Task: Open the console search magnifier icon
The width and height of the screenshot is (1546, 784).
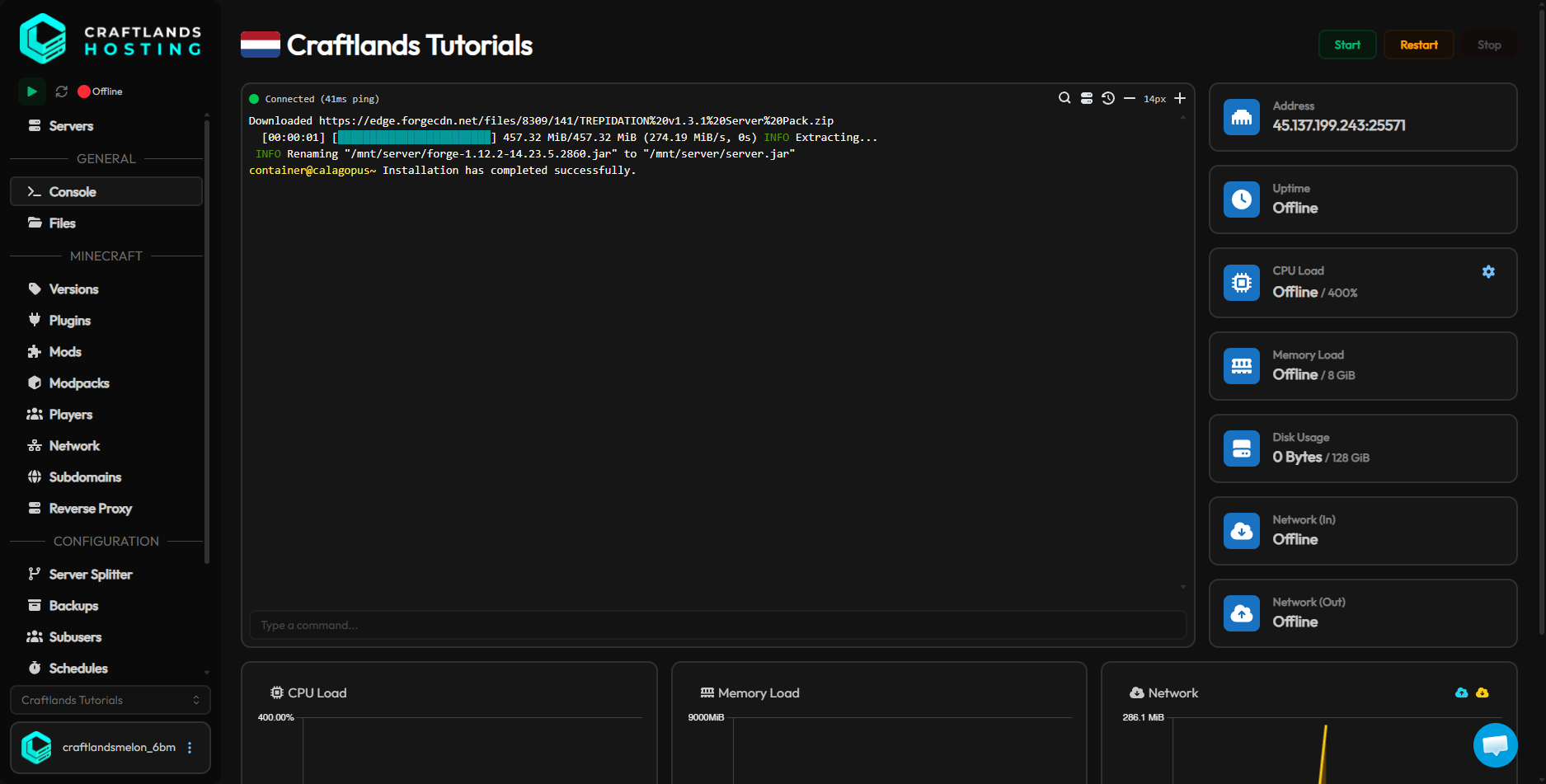Action: click(1064, 98)
